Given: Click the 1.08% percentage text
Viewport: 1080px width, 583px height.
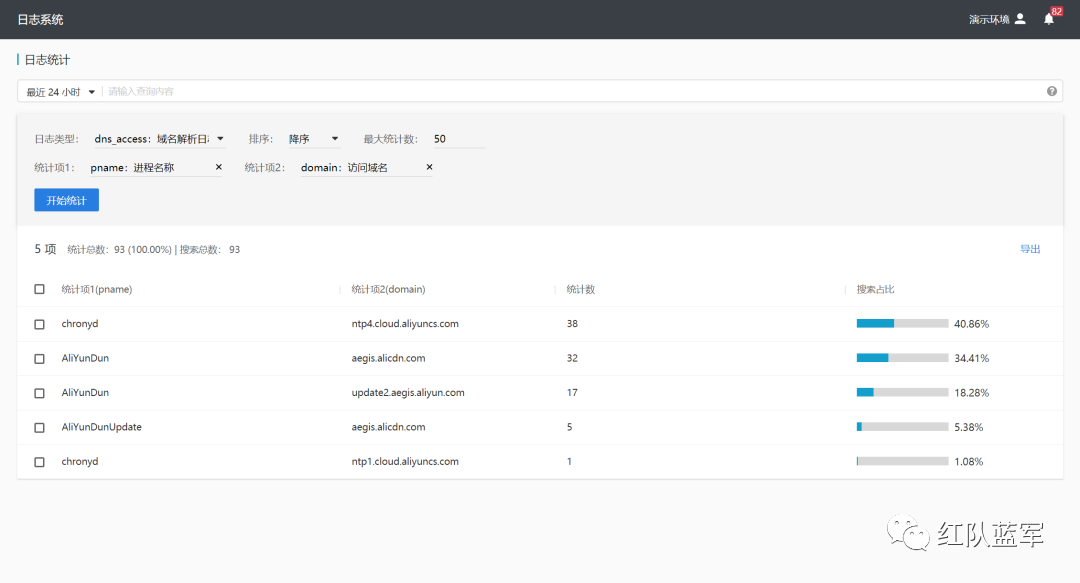Looking at the screenshot, I should [968, 462].
